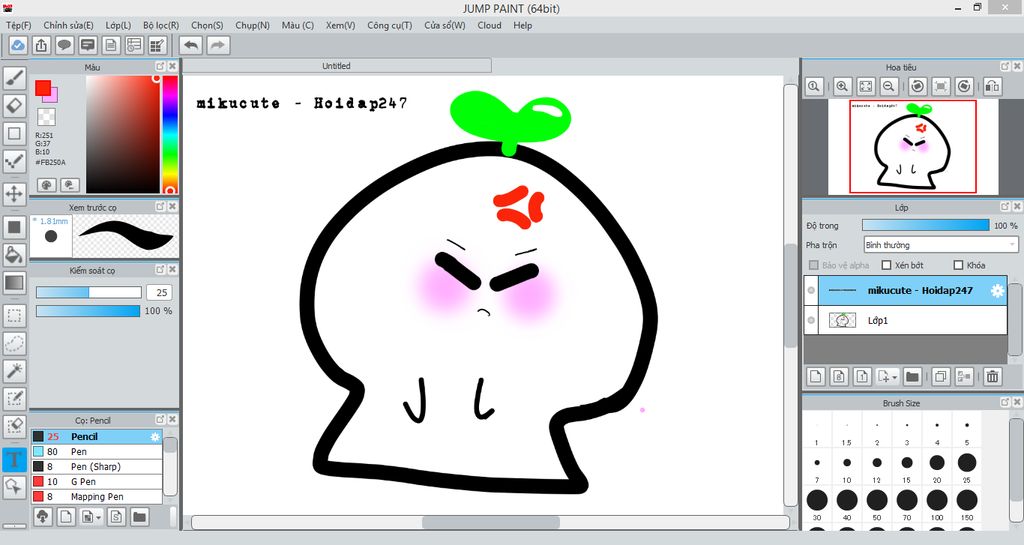
Task: Click the Redo arrow button
Action: 218,45
